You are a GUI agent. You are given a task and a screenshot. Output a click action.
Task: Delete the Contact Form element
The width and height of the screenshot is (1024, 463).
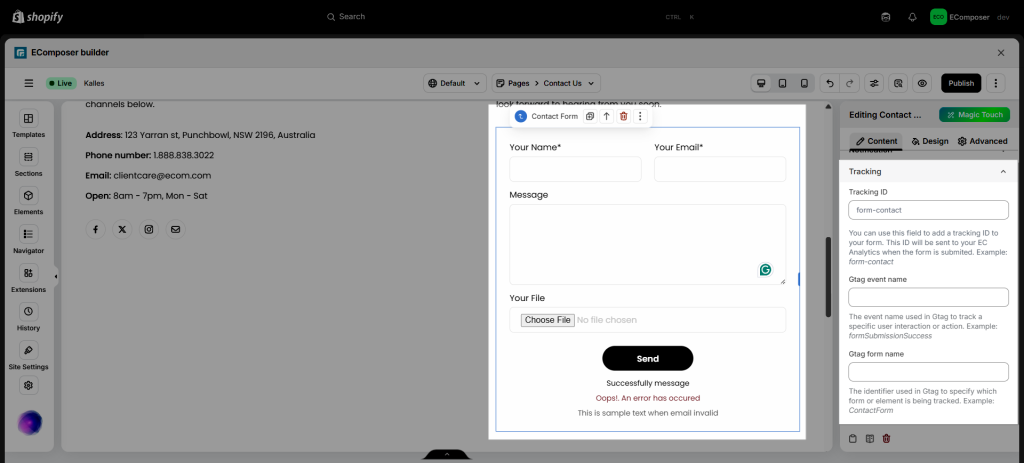coord(623,117)
